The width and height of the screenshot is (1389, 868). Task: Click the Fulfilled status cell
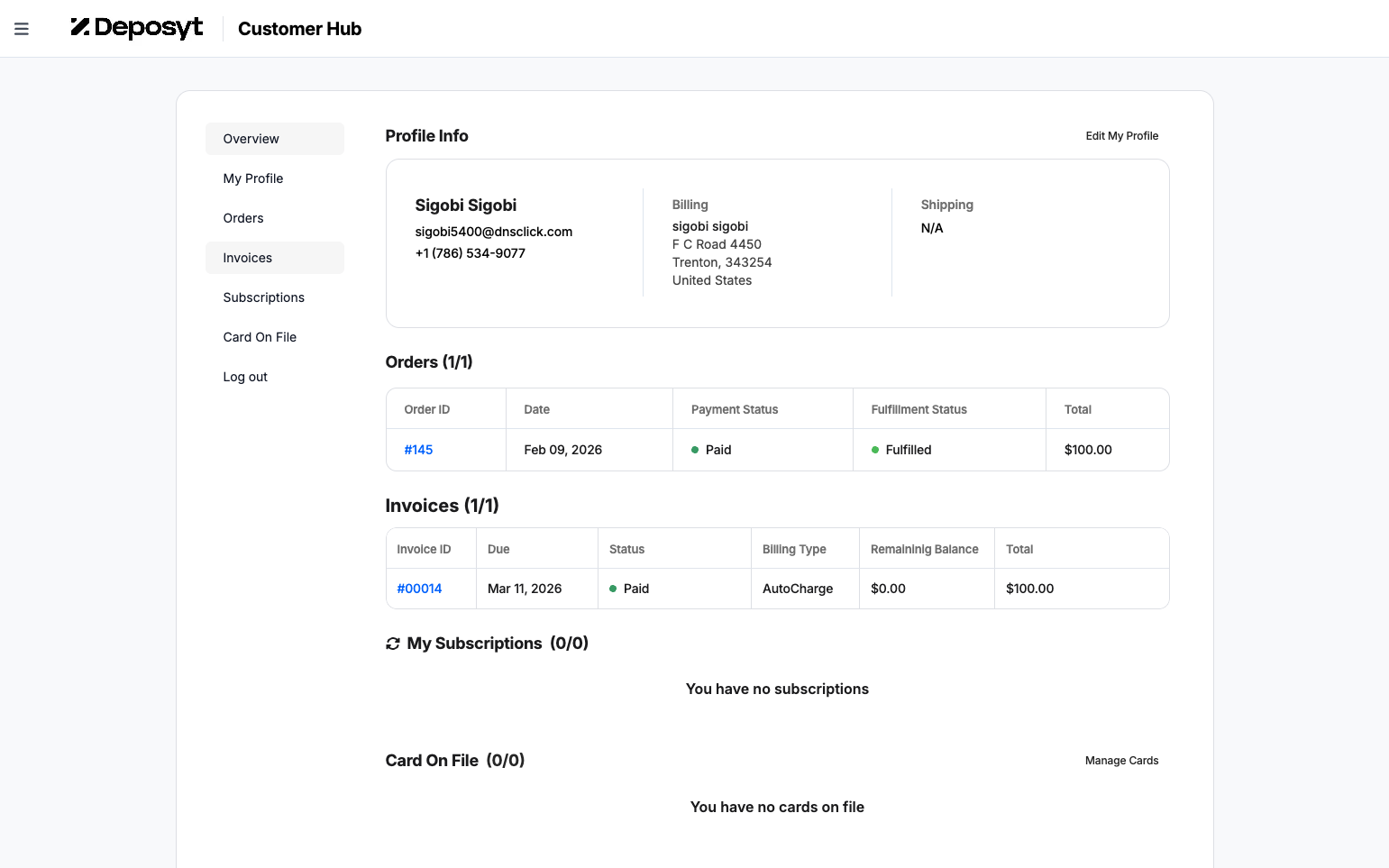point(901,450)
